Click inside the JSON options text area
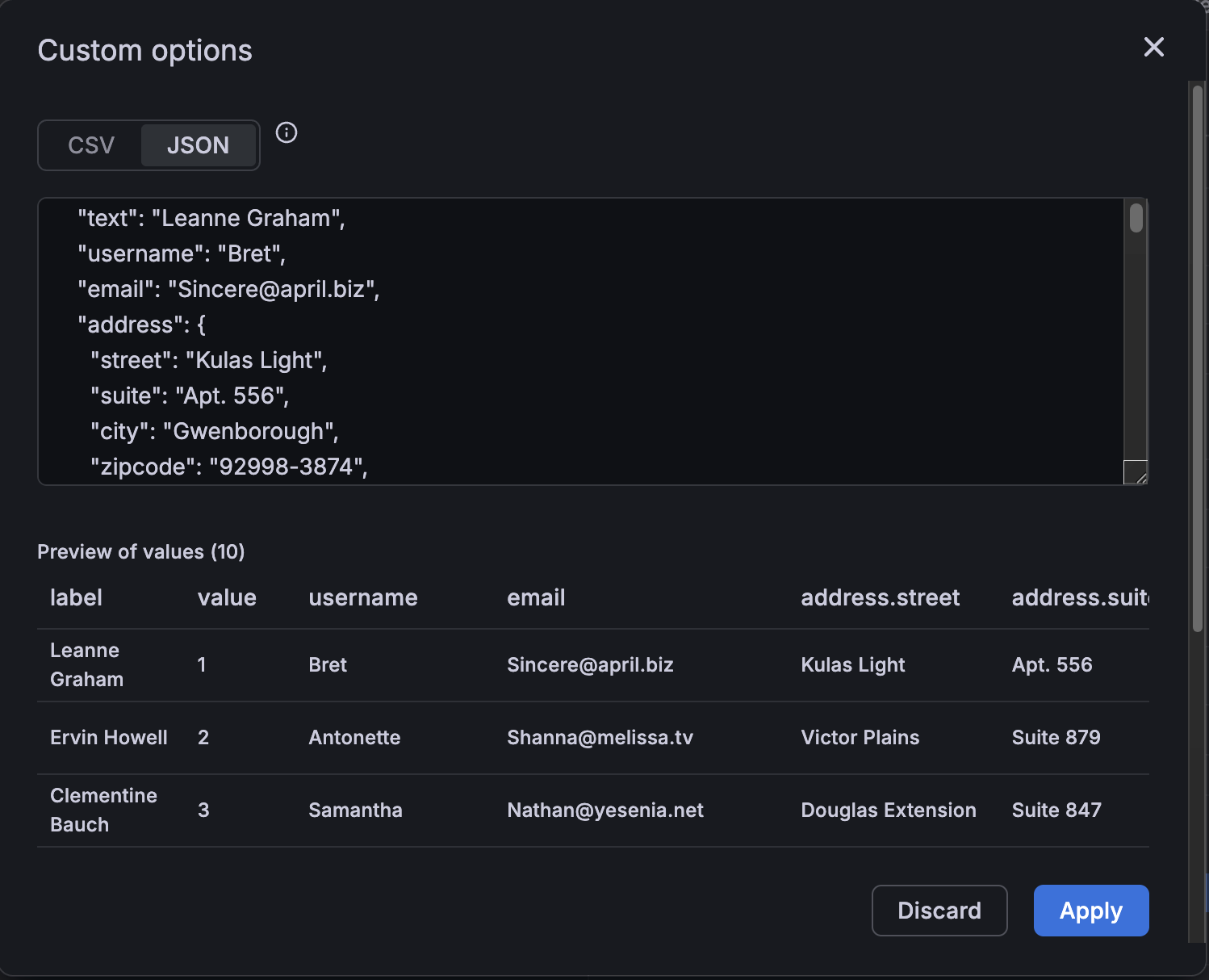The image size is (1209, 980). (565, 341)
